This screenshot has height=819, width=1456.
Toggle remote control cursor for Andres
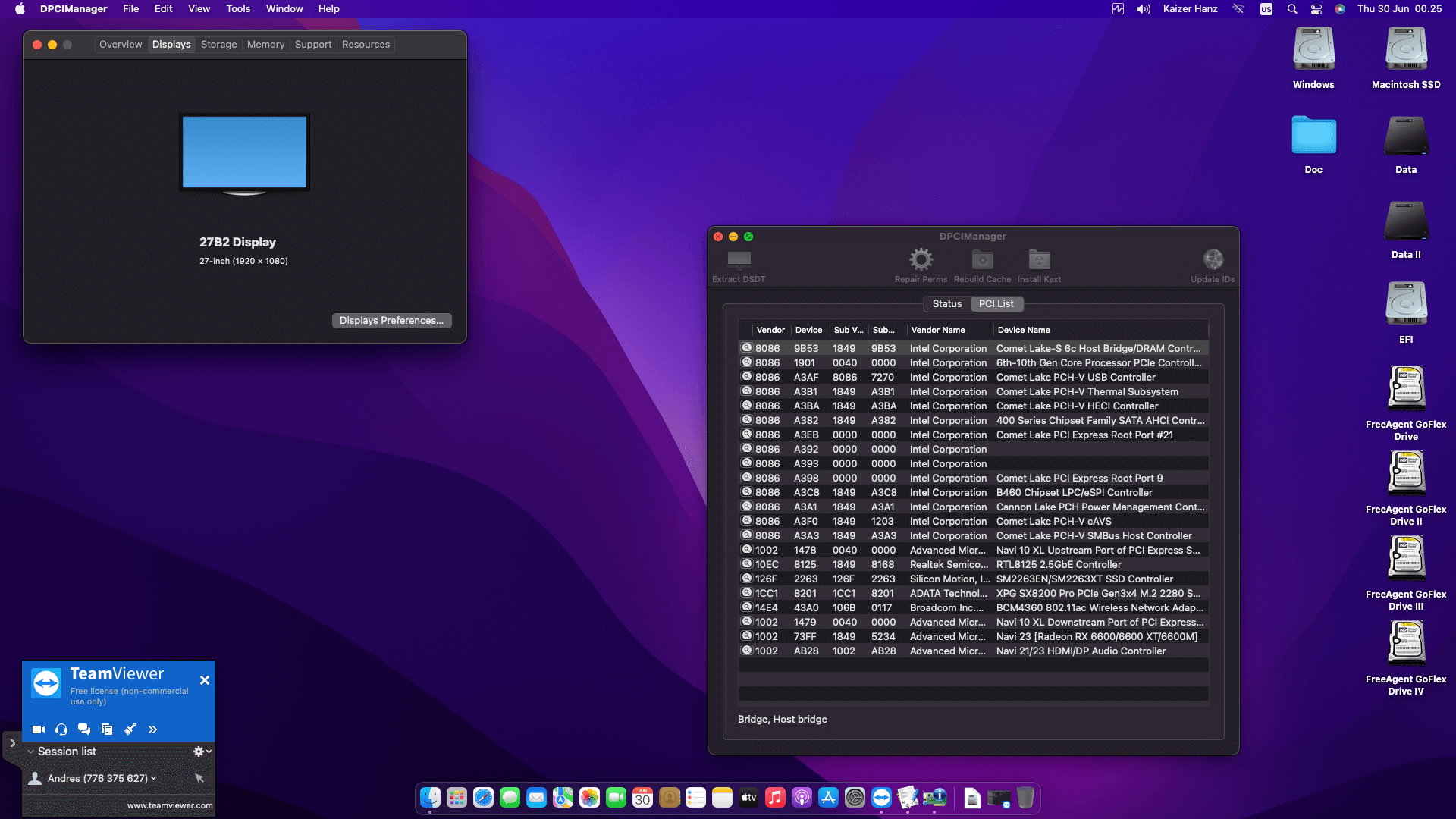click(199, 778)
